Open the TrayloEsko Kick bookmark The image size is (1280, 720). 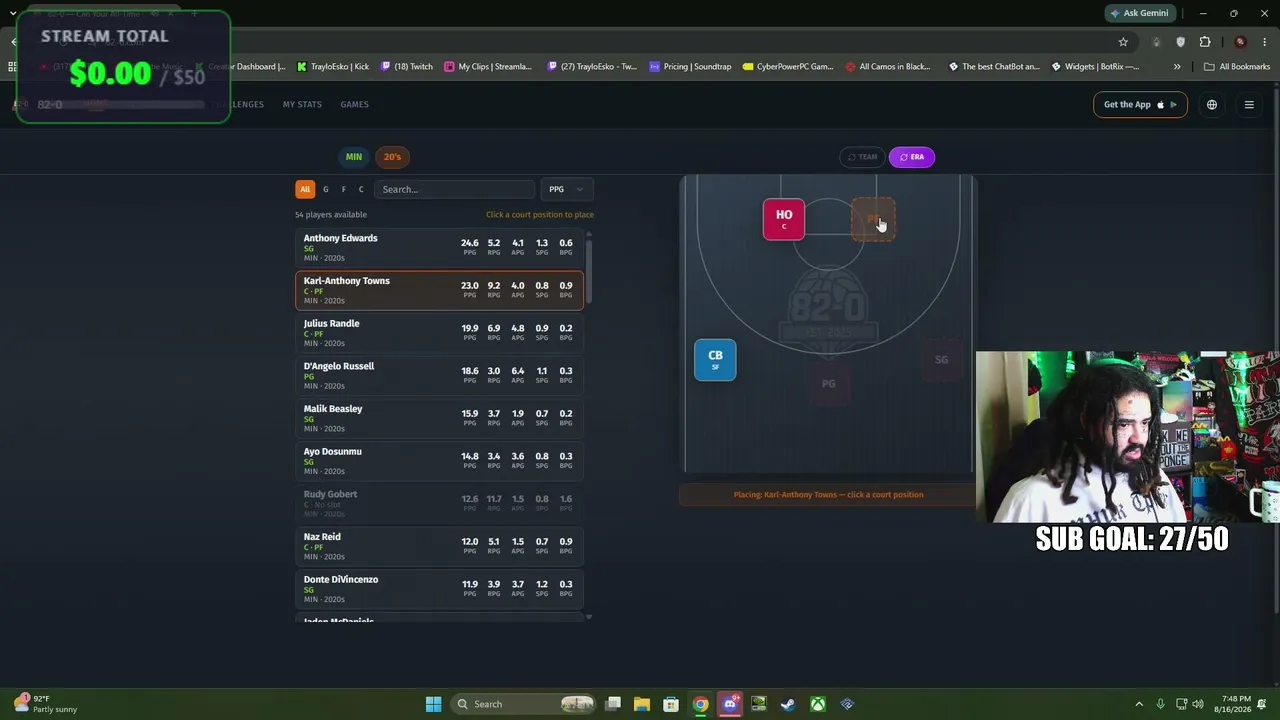(x=333, y=67)
